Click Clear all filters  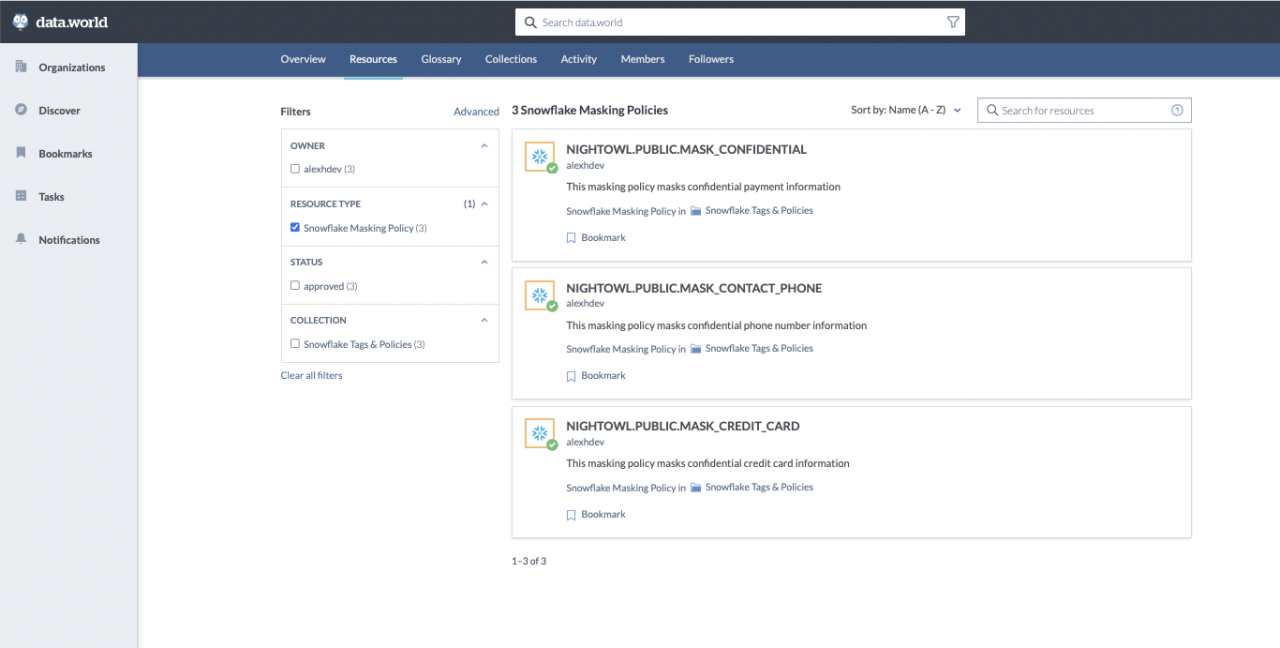(312, 376)
